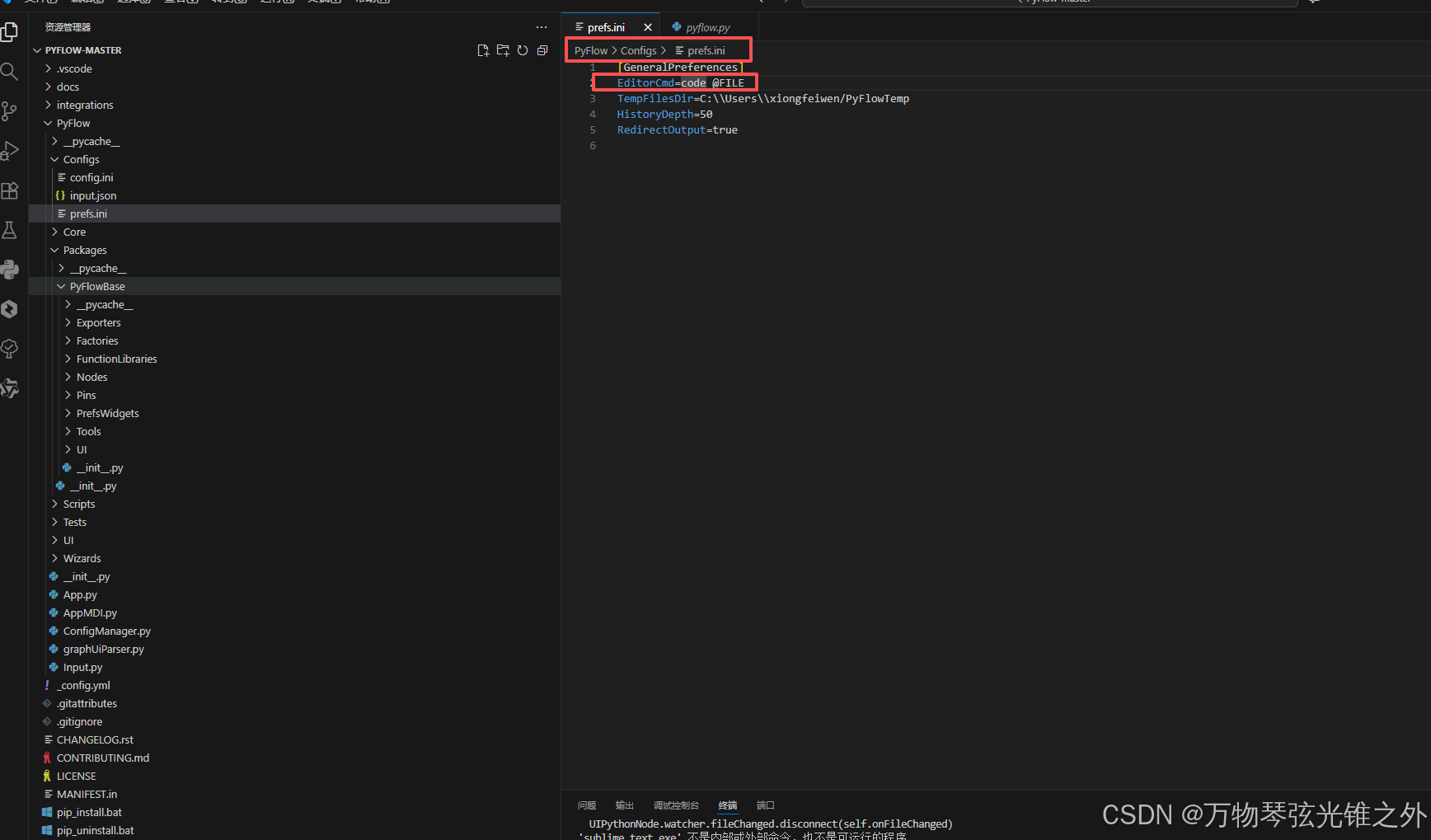This screenshot has height=840, width=1431.
Task: Close the prefs.ini editor tab
Action: 648,27
